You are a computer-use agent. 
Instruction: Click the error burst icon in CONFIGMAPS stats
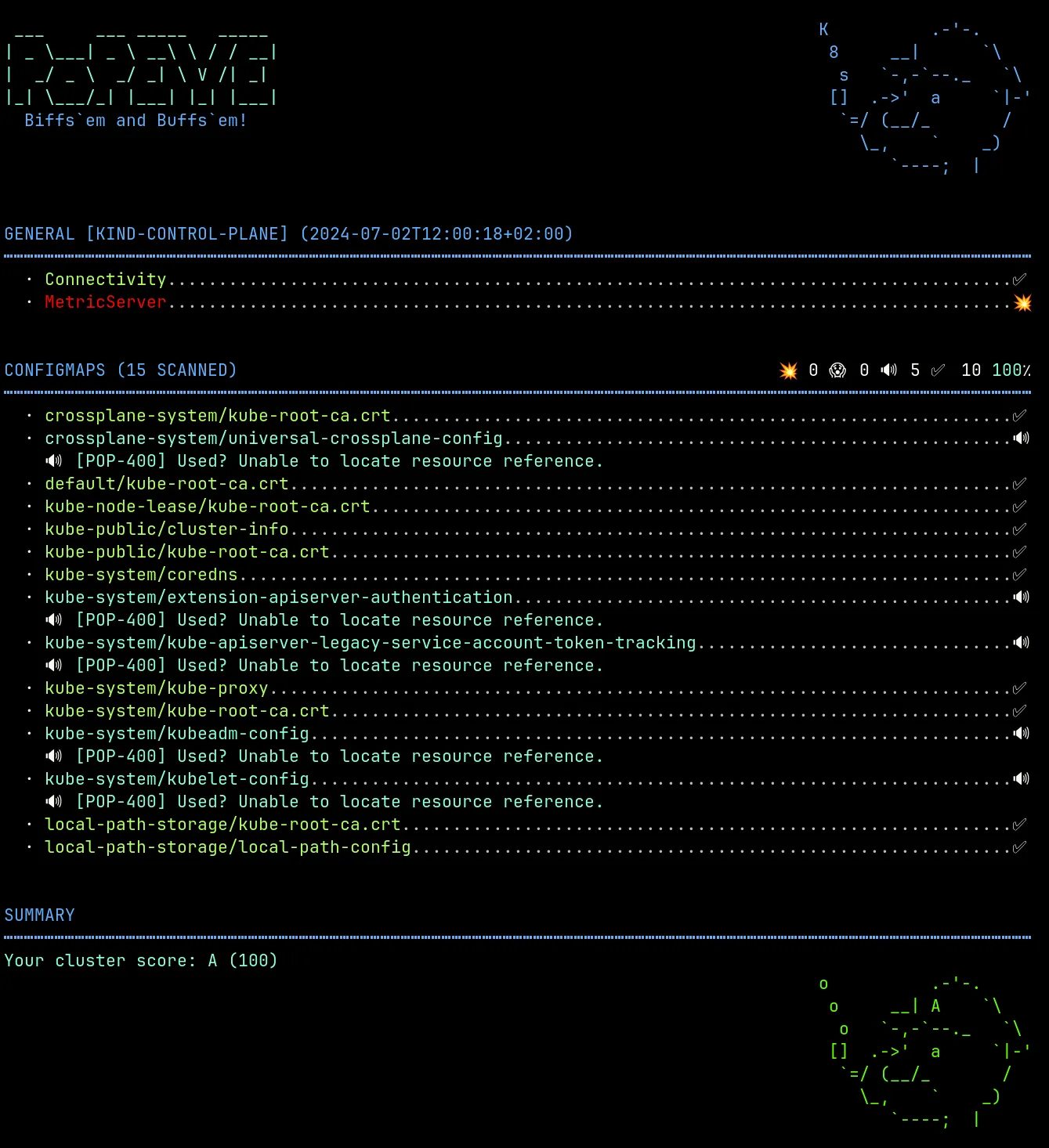coord(789,370)
